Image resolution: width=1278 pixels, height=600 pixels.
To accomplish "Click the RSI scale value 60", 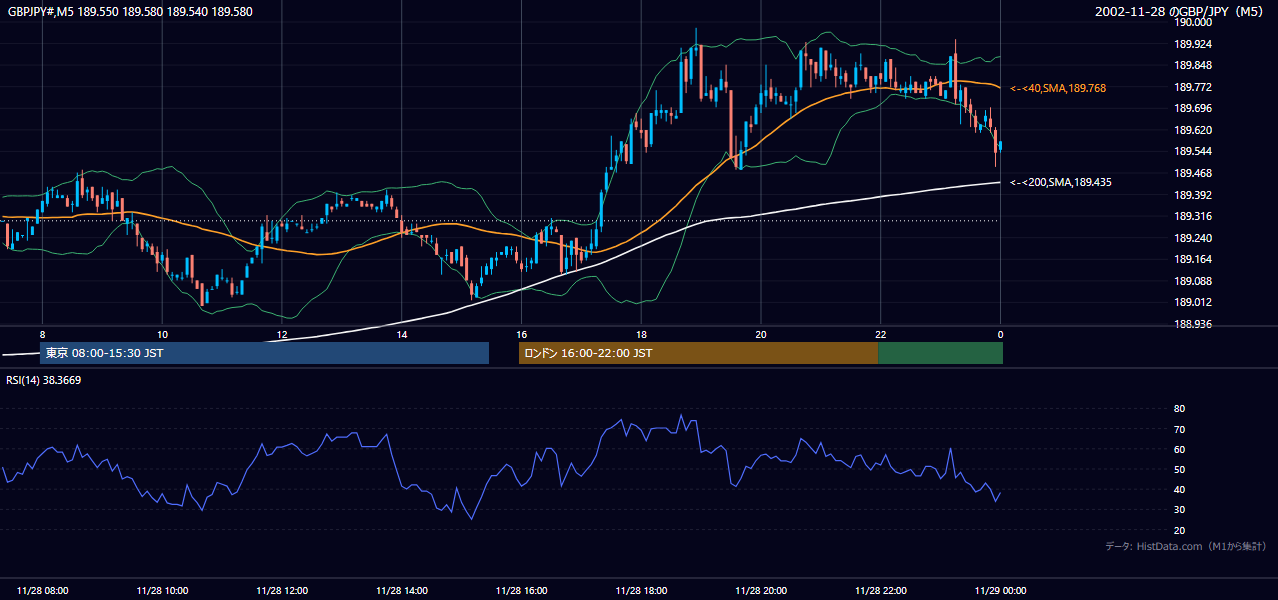I will coord(1179,449).
